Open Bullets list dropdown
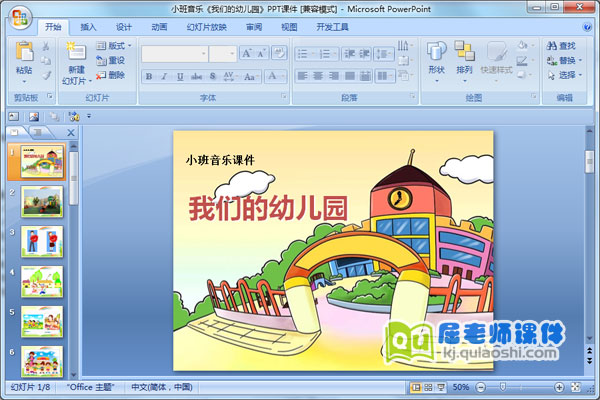The height and width of the screenshot is (400, 600). click(305, 54)
